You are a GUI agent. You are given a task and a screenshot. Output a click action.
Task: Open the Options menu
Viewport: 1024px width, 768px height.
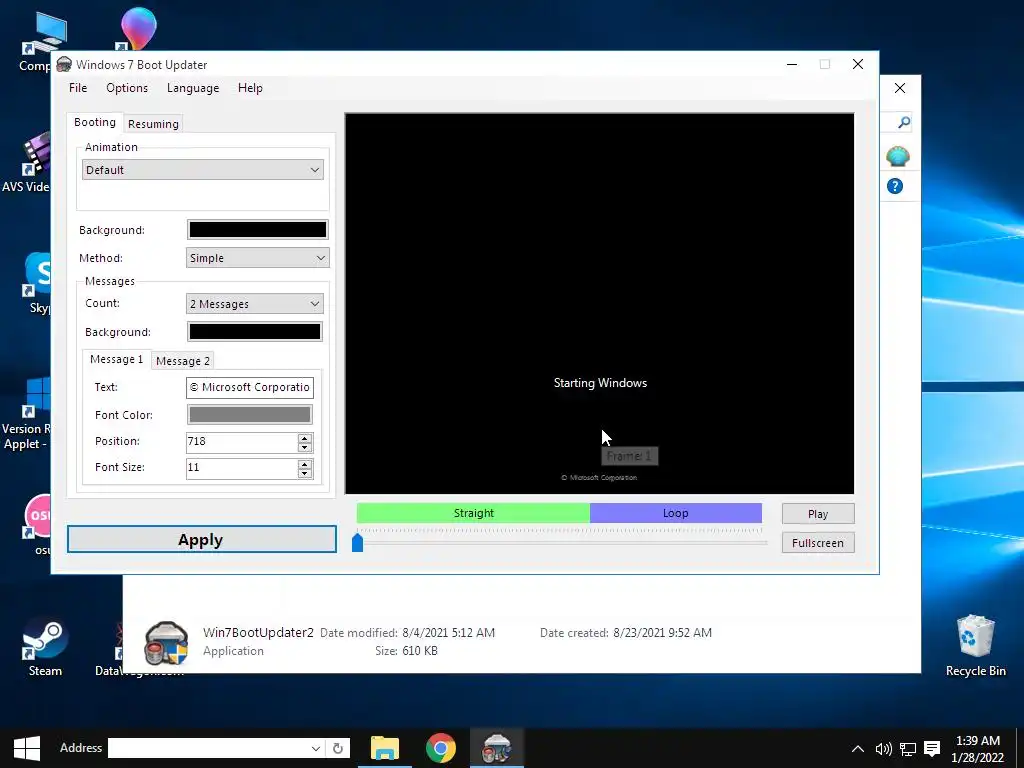click(x=127, y=88)
